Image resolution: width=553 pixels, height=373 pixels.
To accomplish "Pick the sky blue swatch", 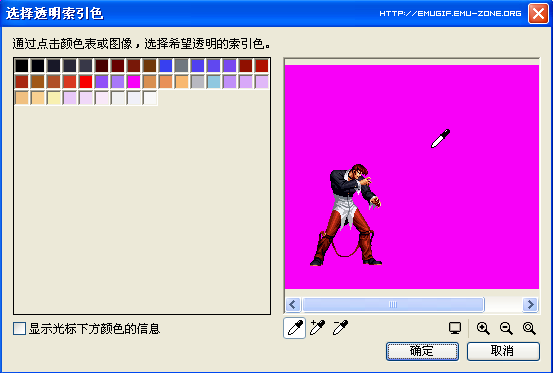I will coord(214,82).
